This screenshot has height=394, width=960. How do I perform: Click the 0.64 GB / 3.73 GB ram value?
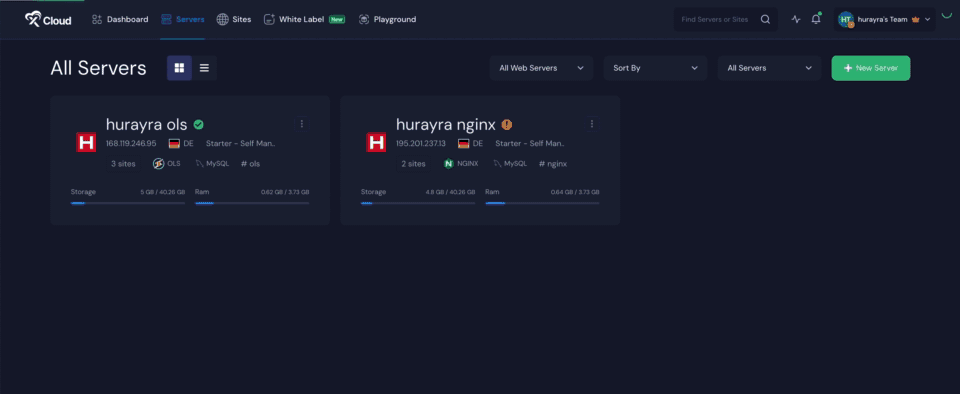pyautogui.click(x=574, y=192)
